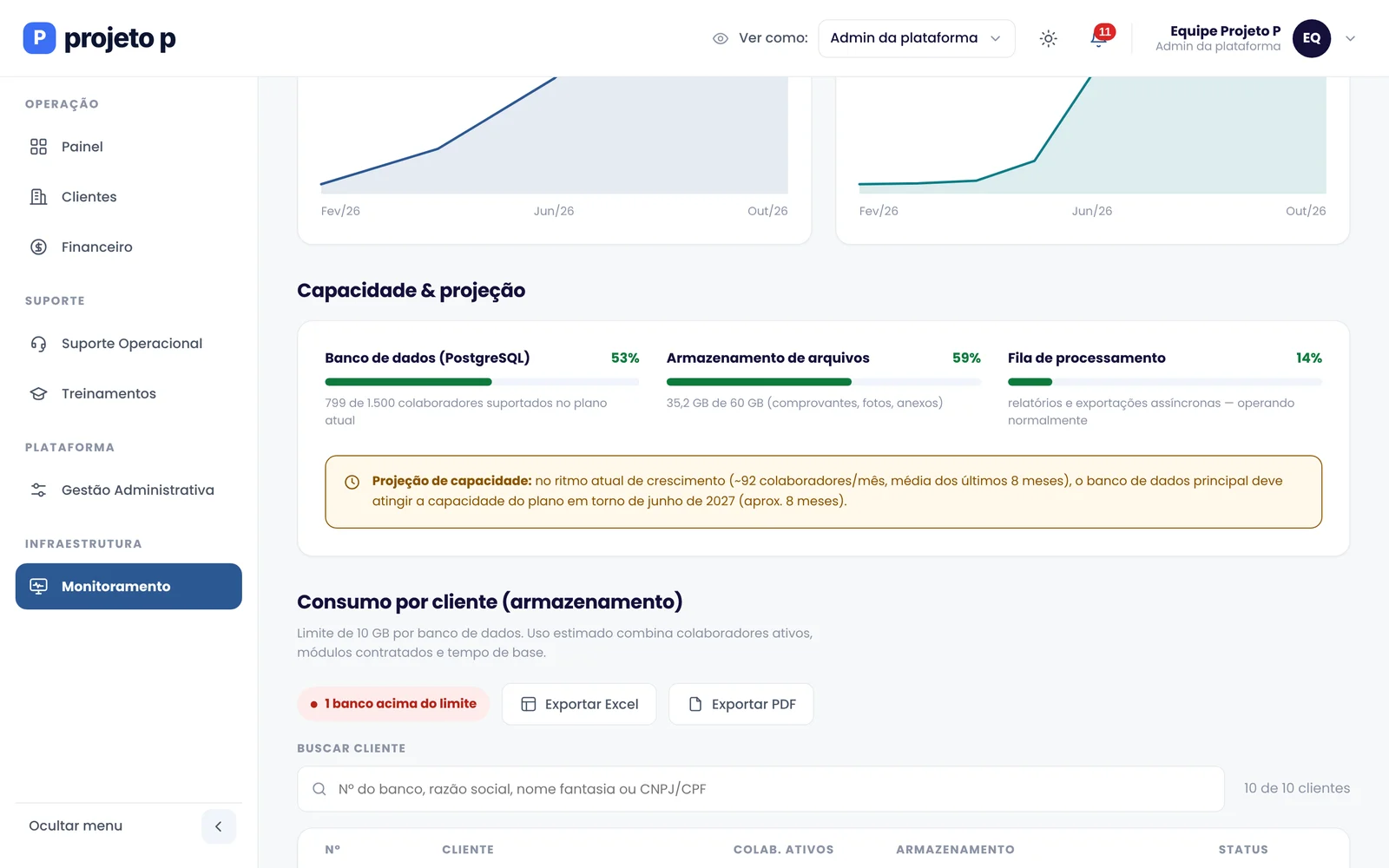Open Gestão Administrativa page
Image resolution: width=1389 pixels, height=868 pixels.
(x=128, y=490)
